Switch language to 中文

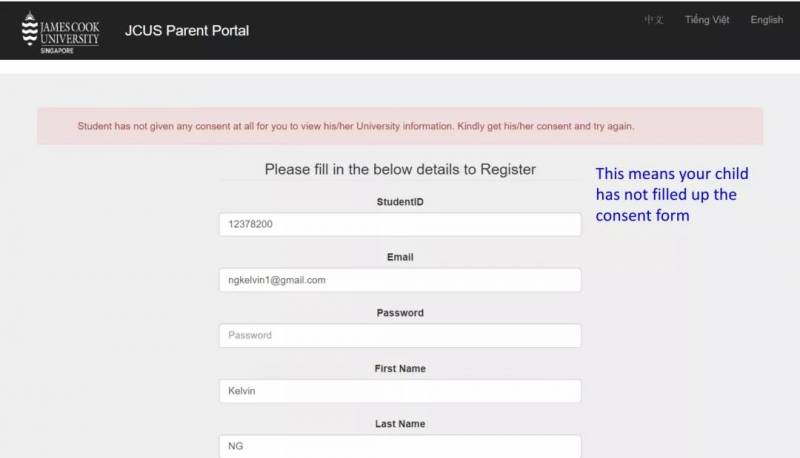653,20
